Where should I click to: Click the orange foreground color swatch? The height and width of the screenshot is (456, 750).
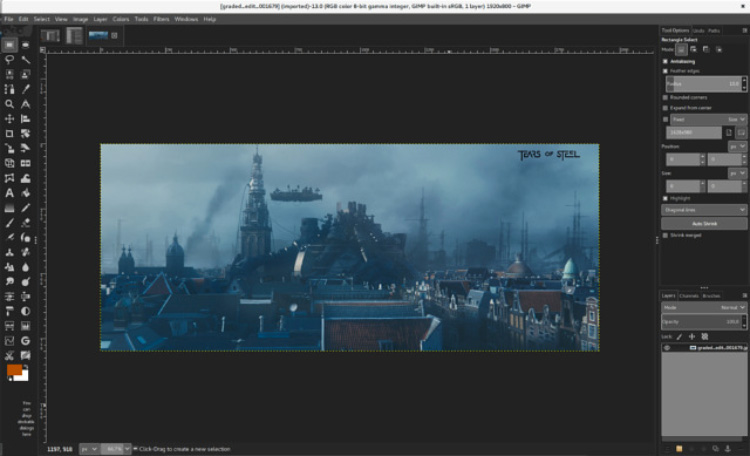(x=14, y=370)
